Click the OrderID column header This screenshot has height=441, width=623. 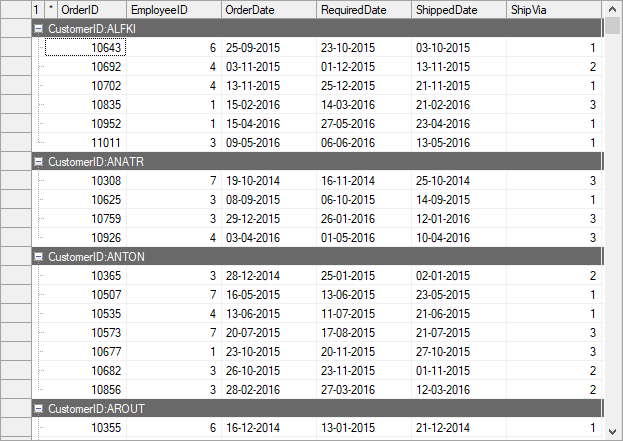click(92, 9)
